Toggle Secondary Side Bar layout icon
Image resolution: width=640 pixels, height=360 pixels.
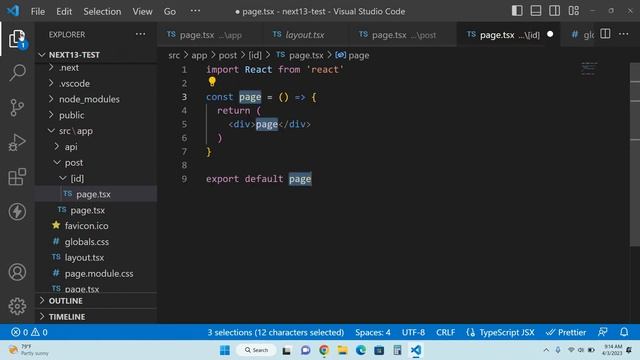pyautogui.click(x=554, y=11)
